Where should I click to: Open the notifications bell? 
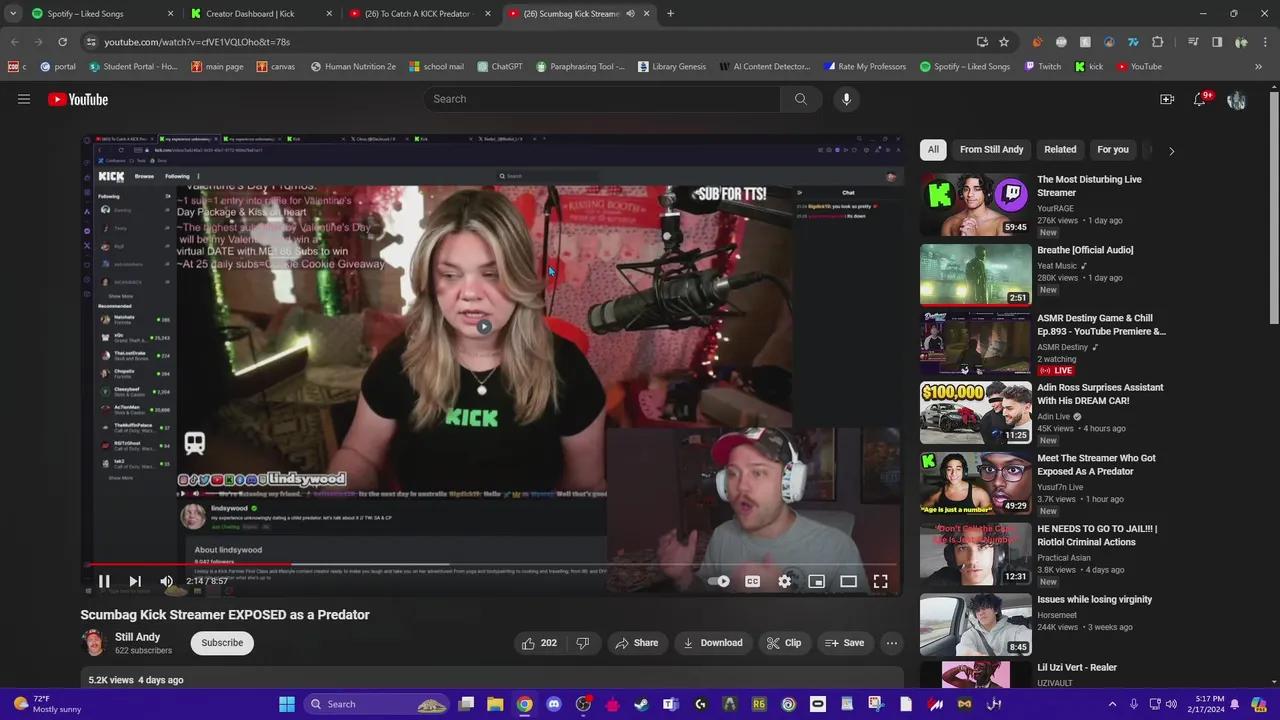click(x=1200, y=99)
